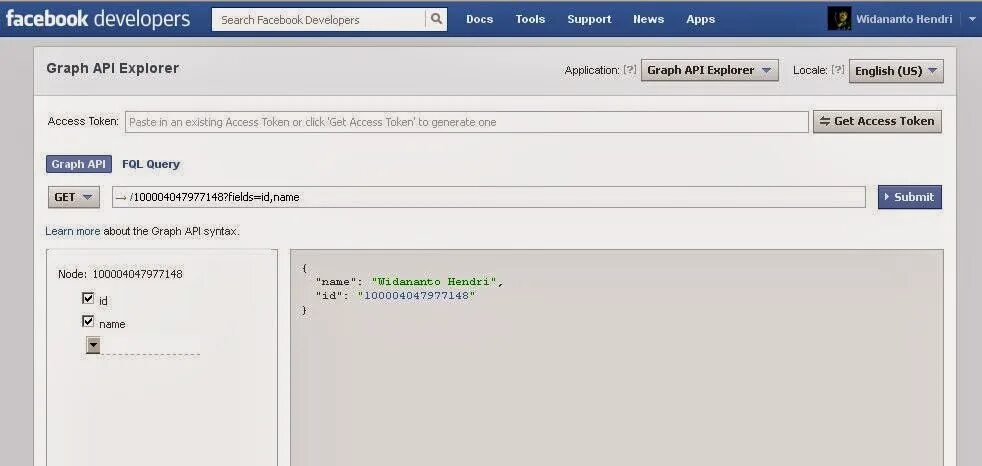982x466 pixels.
Task: Click the "100004047977148" id value in JSON
Action: (416, 295)
